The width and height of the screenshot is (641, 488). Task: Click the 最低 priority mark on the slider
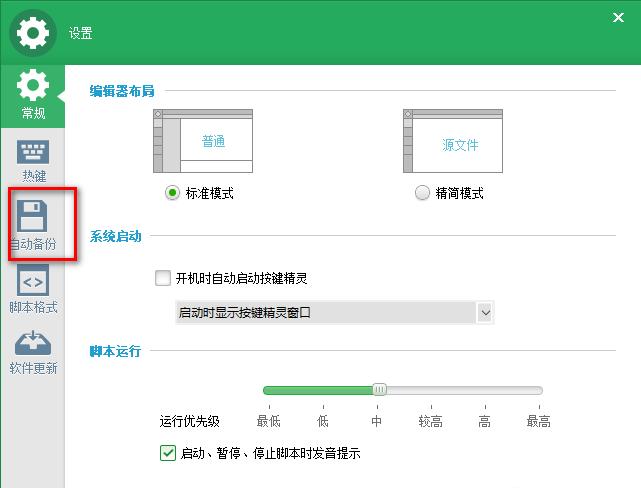point(268,390)
